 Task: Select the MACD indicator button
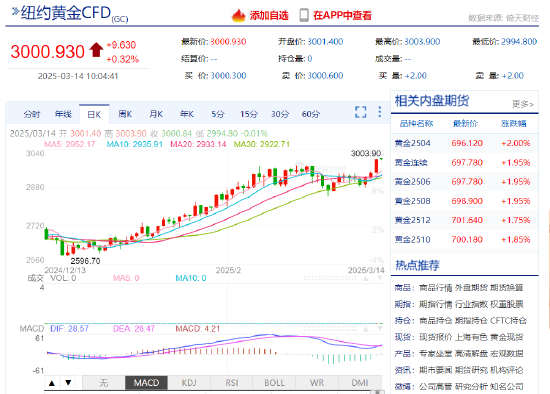[146, 383]
